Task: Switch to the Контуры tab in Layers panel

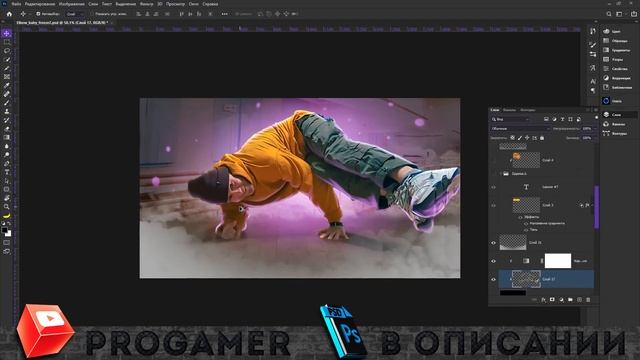Action: (527, 110)
